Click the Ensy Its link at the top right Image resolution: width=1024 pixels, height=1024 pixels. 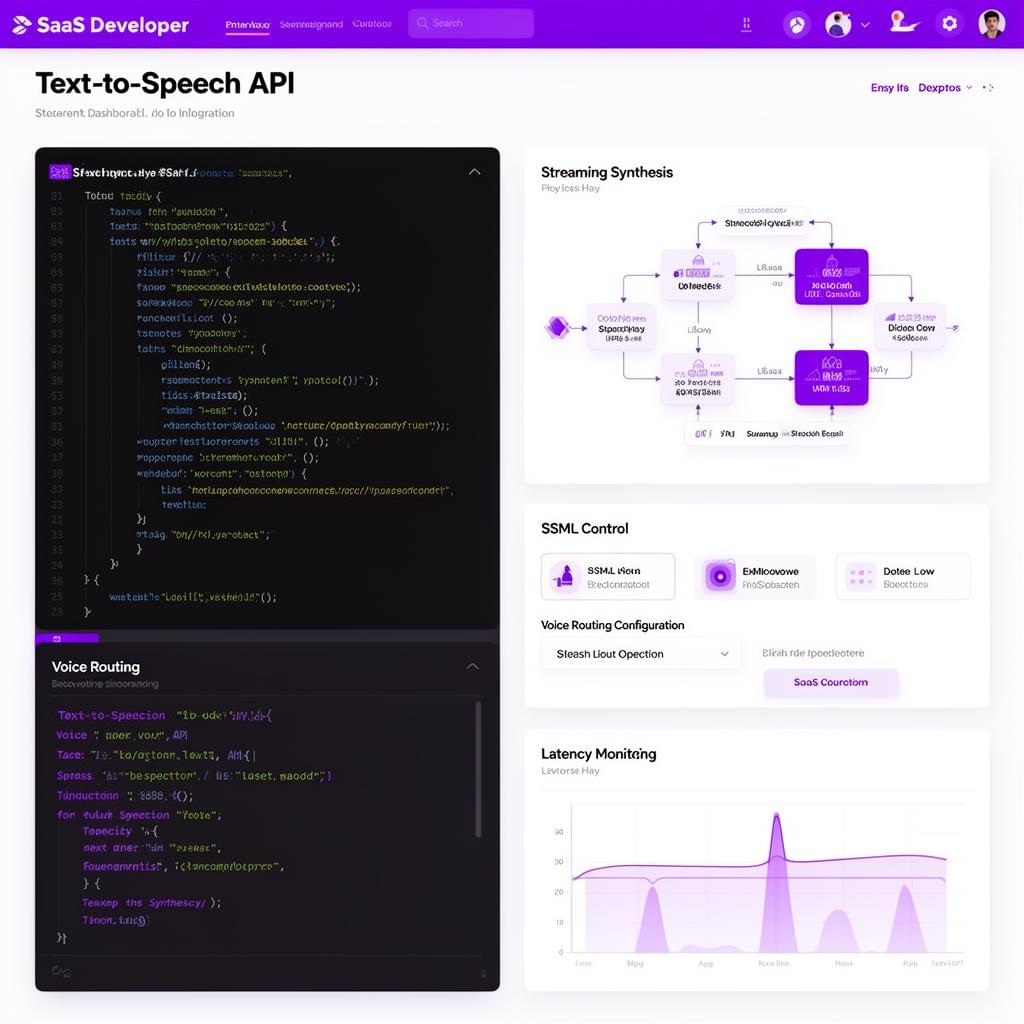click(x=889, y=88)
